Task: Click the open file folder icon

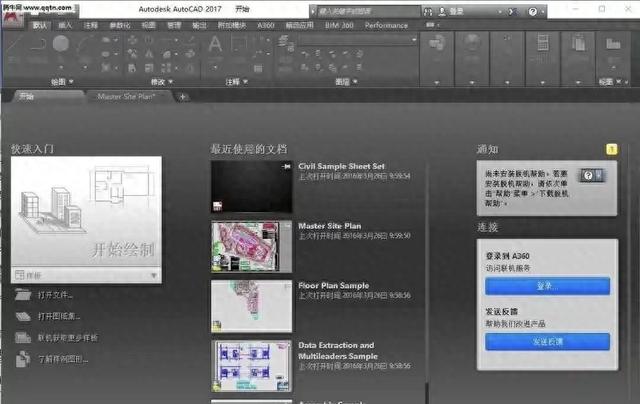Action: [x=22, y=296]
